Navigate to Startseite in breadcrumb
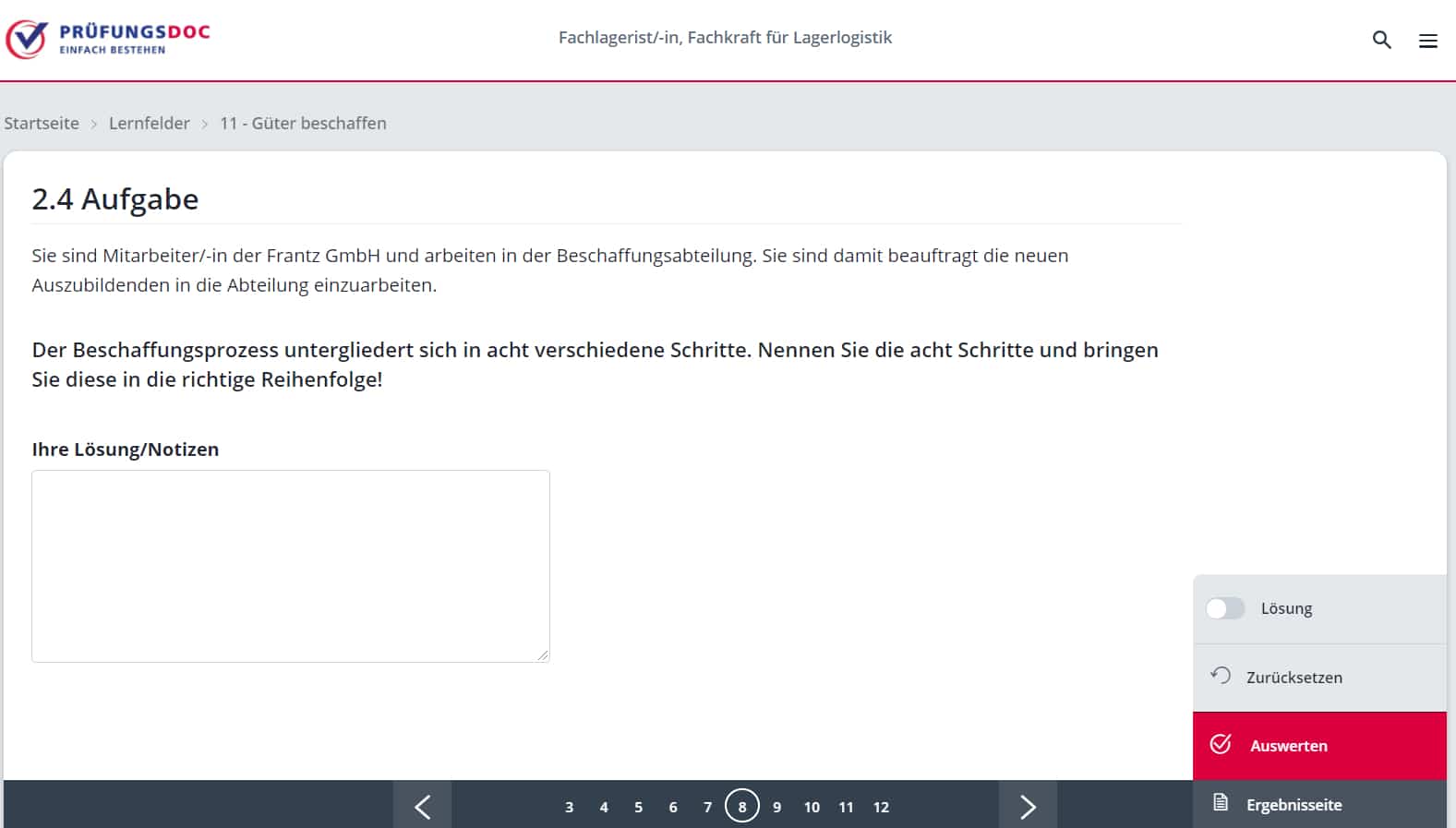 (x=42, y=124)
